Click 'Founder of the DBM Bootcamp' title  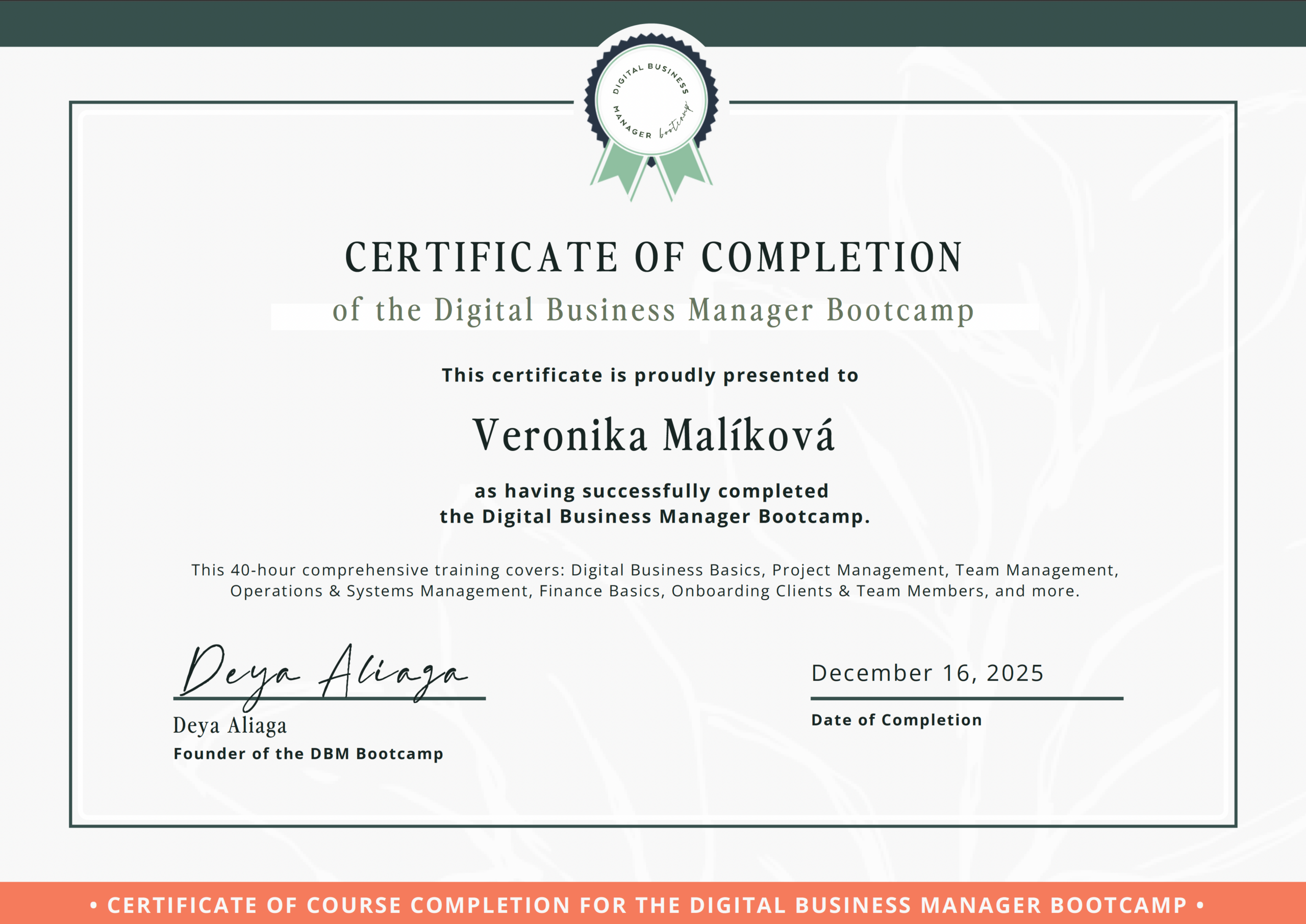point(308,754)
